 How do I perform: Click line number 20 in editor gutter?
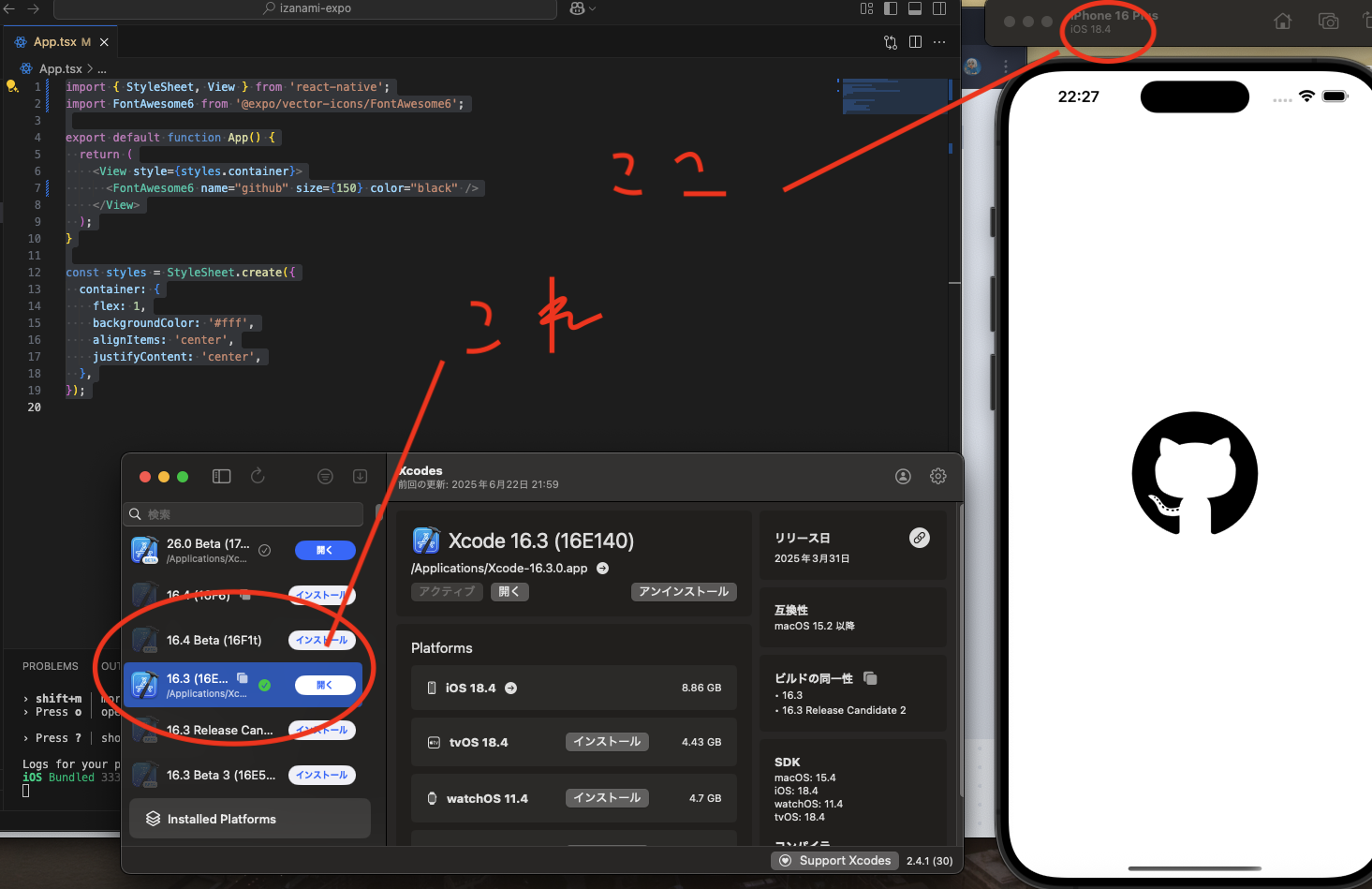coord(35,407)
